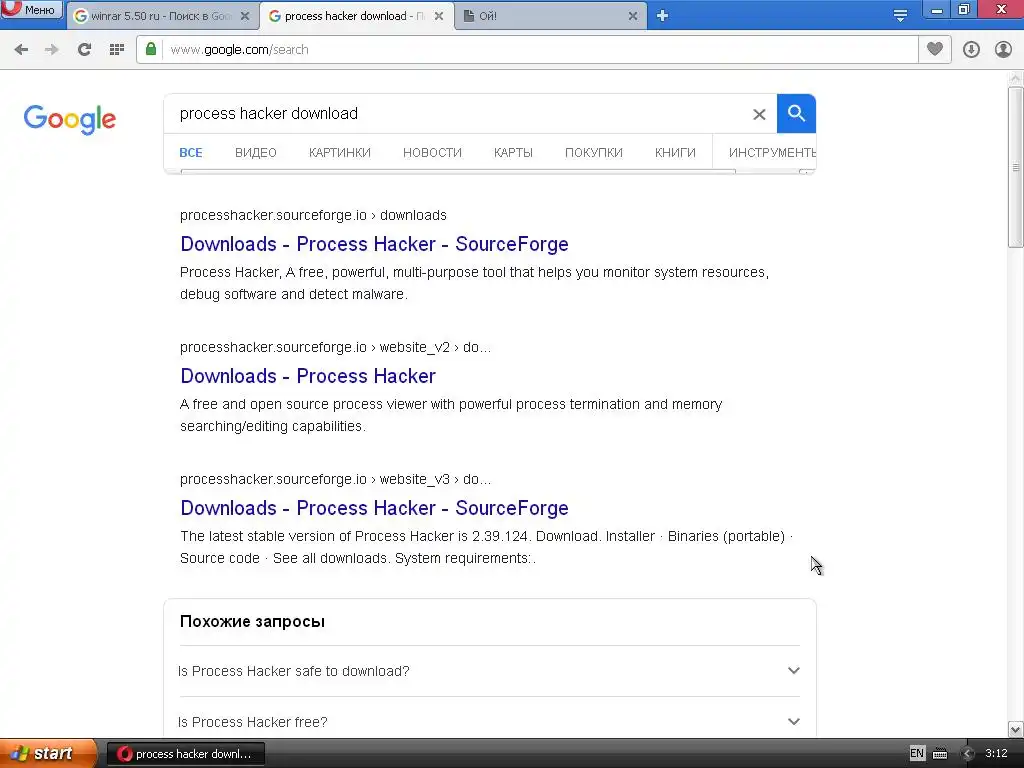Open the ИНСТРУМЕНТЫ search tools
The height and width of the screenshot is (768, 1024).
(x=772, y=153)
